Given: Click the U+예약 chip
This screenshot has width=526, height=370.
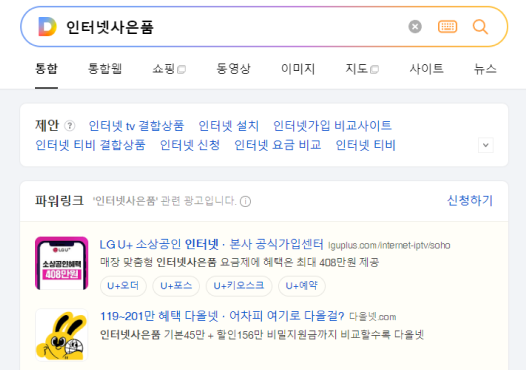Looking at the screenshot, I should (x=302, y=286).
